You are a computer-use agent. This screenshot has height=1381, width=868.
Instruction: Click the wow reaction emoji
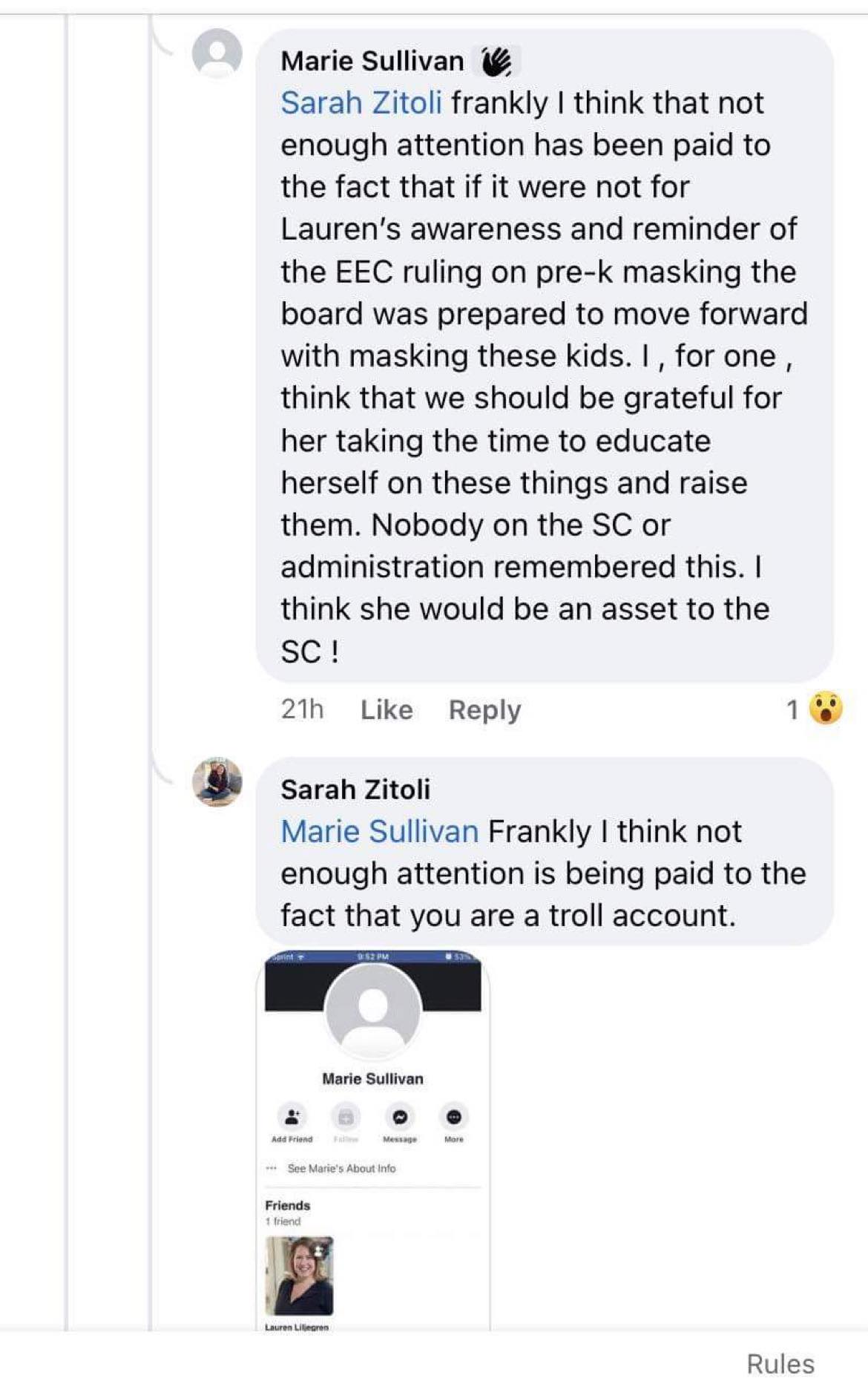tap(826, 709)
